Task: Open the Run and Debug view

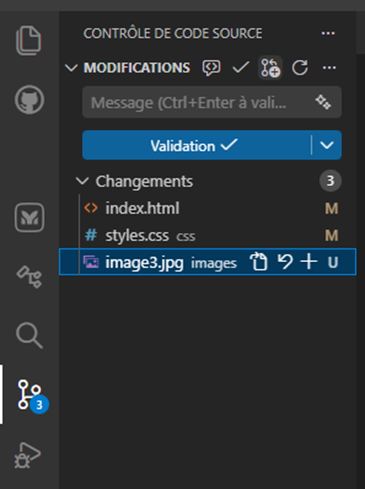Action: point(27,455)
